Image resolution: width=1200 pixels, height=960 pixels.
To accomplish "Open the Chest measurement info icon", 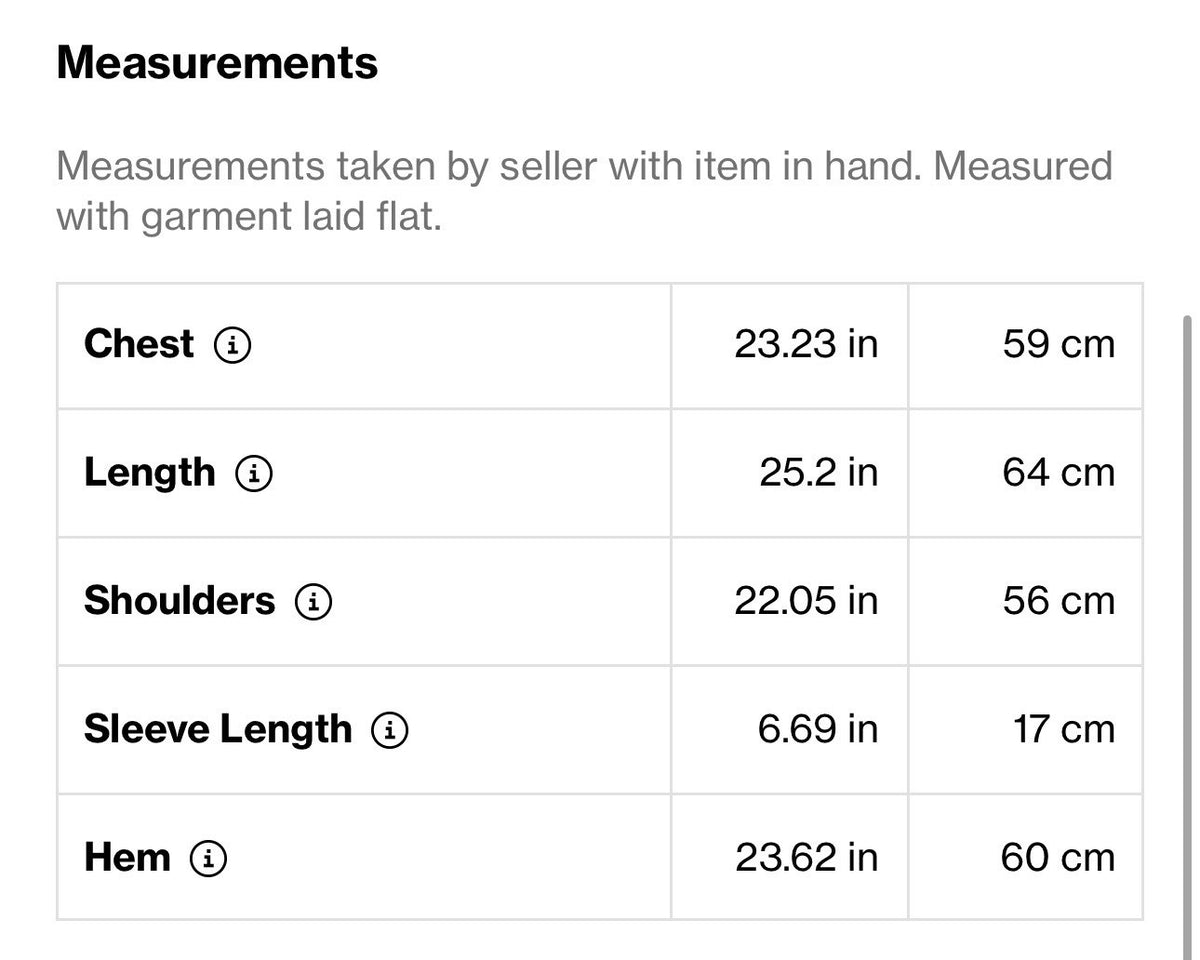I will coord(232,346).
